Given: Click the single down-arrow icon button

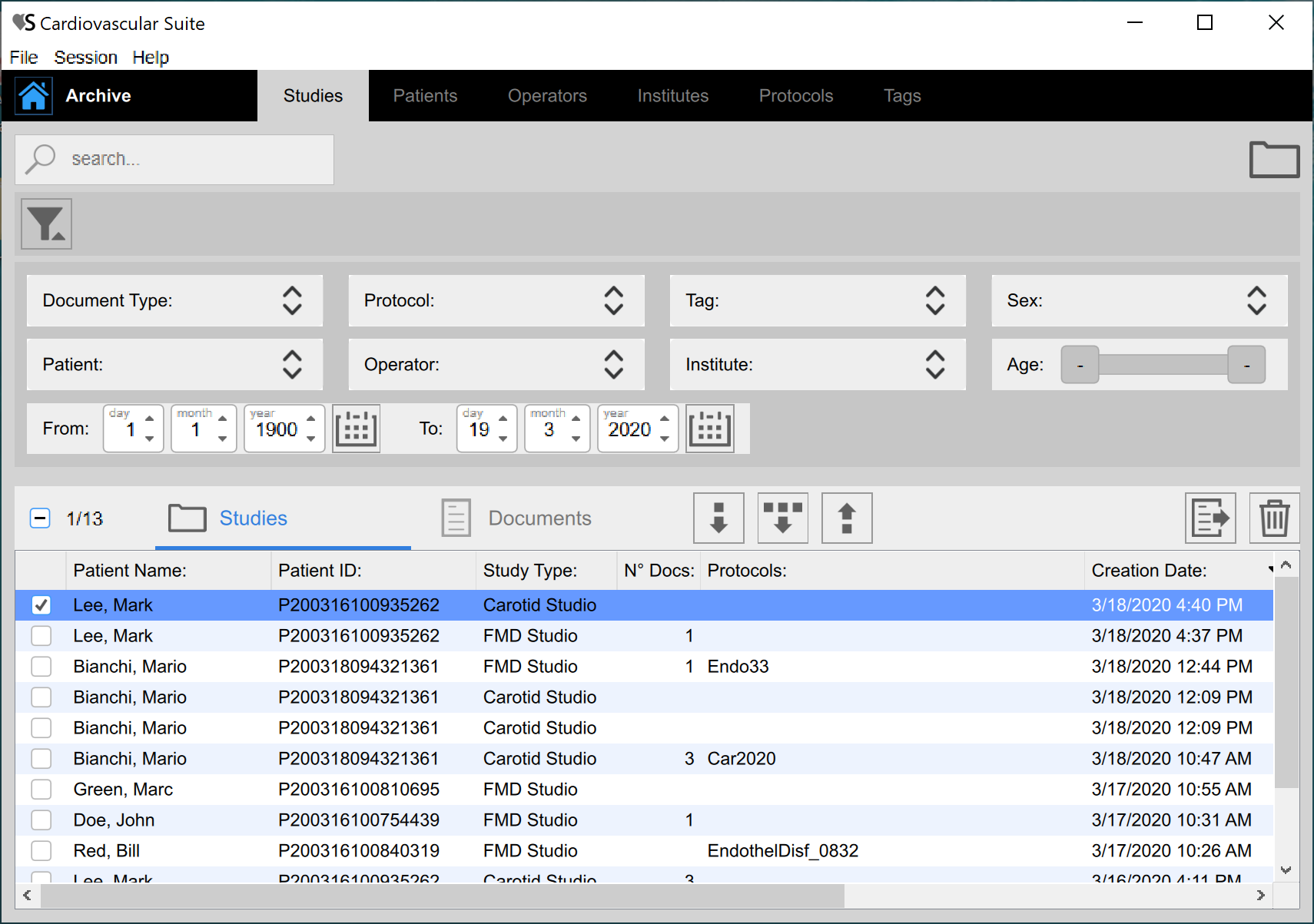Looking at the screenshot, I should pos(718,518).
